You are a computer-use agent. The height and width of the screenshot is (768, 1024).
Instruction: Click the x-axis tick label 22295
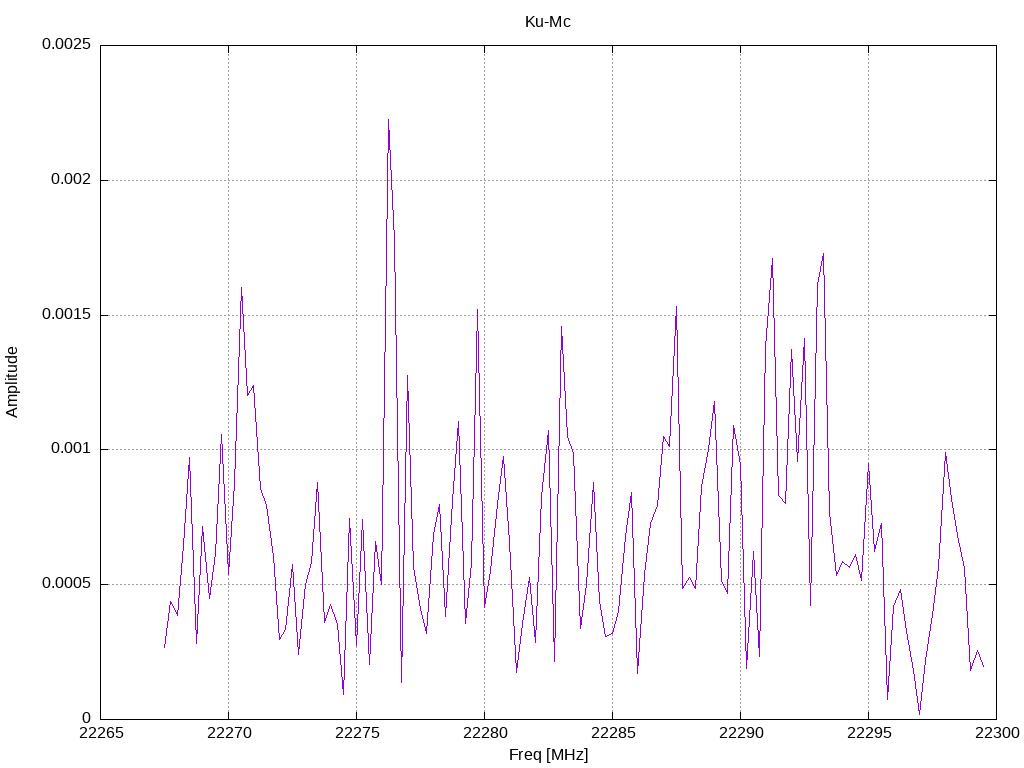869,733
